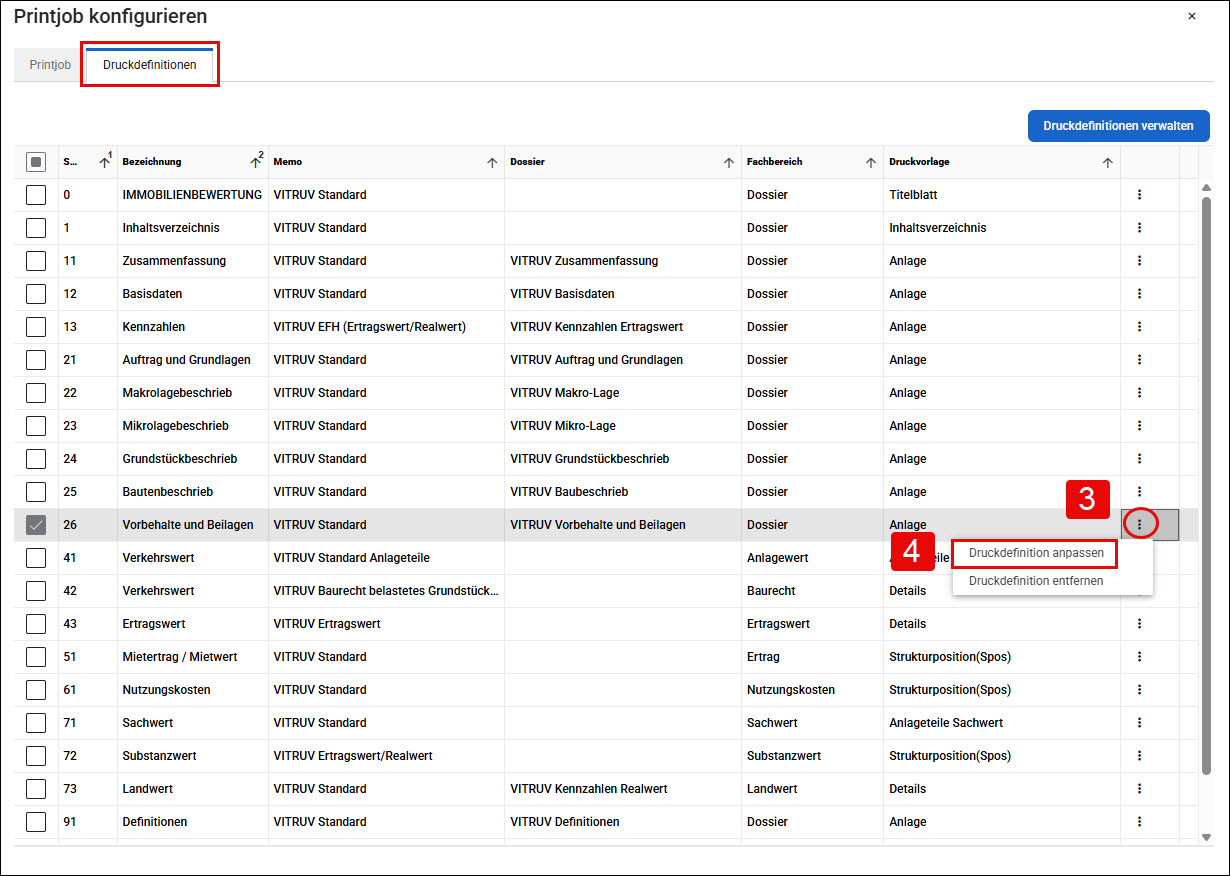
Task: Open the three-dot menu for Definitionen row
Action: pyautogui.click(x=1139, y=822)
